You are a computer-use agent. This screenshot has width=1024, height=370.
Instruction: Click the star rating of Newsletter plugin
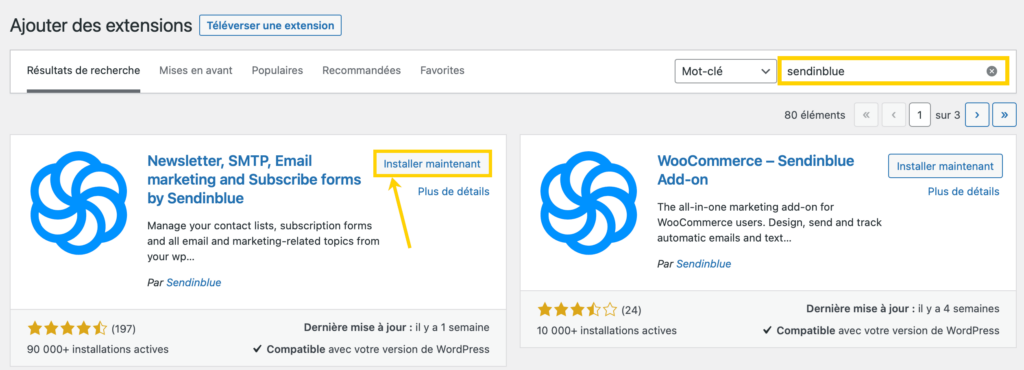click(67, 328)
